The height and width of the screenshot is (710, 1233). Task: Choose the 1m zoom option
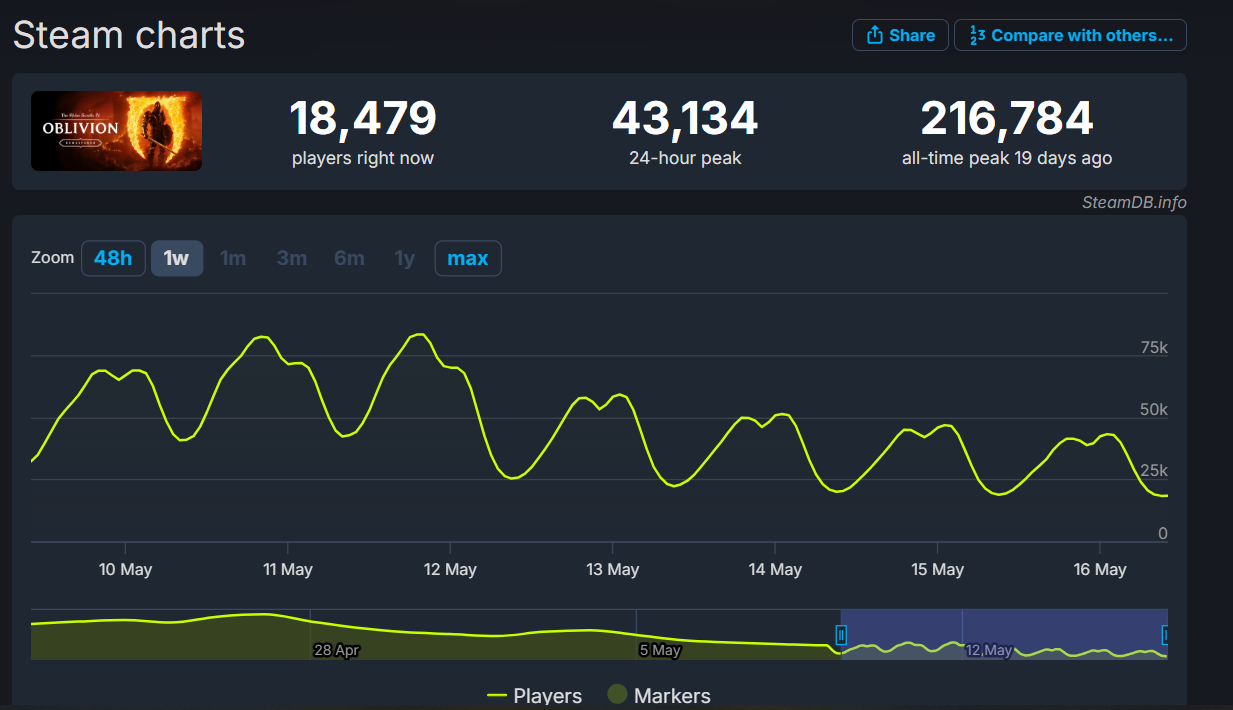233,258
